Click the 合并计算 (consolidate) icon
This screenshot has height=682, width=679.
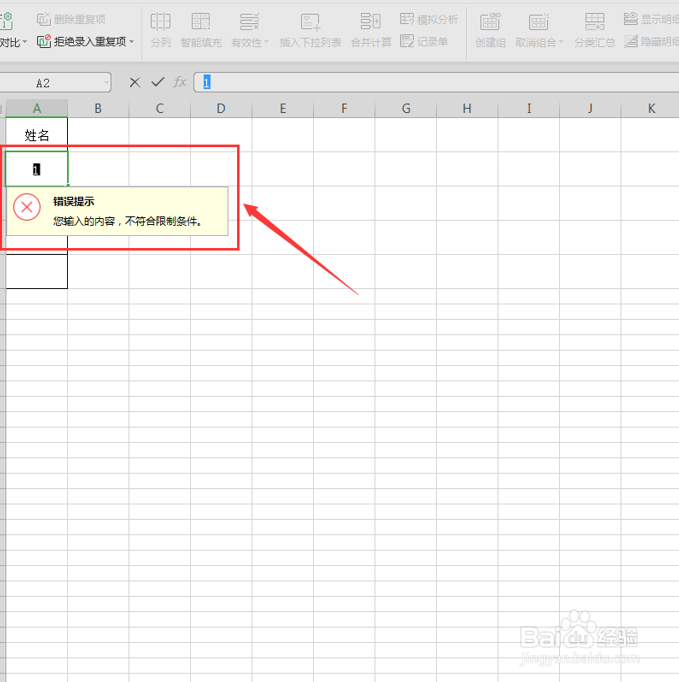(371, 21)
